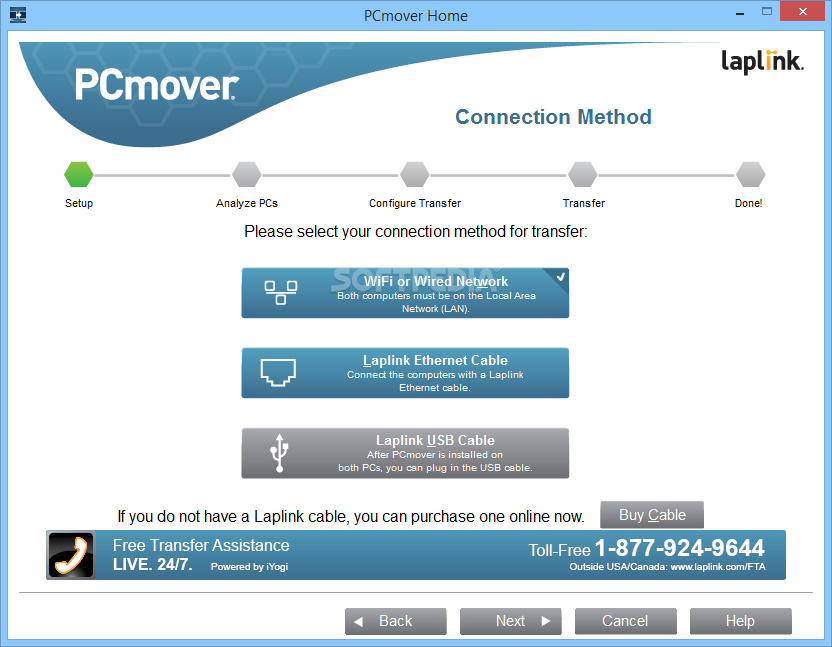The width and height of the screenshot is (832, 647).
Task: Click the 'Configure Transfer' step label
Action: click(415, 203)
